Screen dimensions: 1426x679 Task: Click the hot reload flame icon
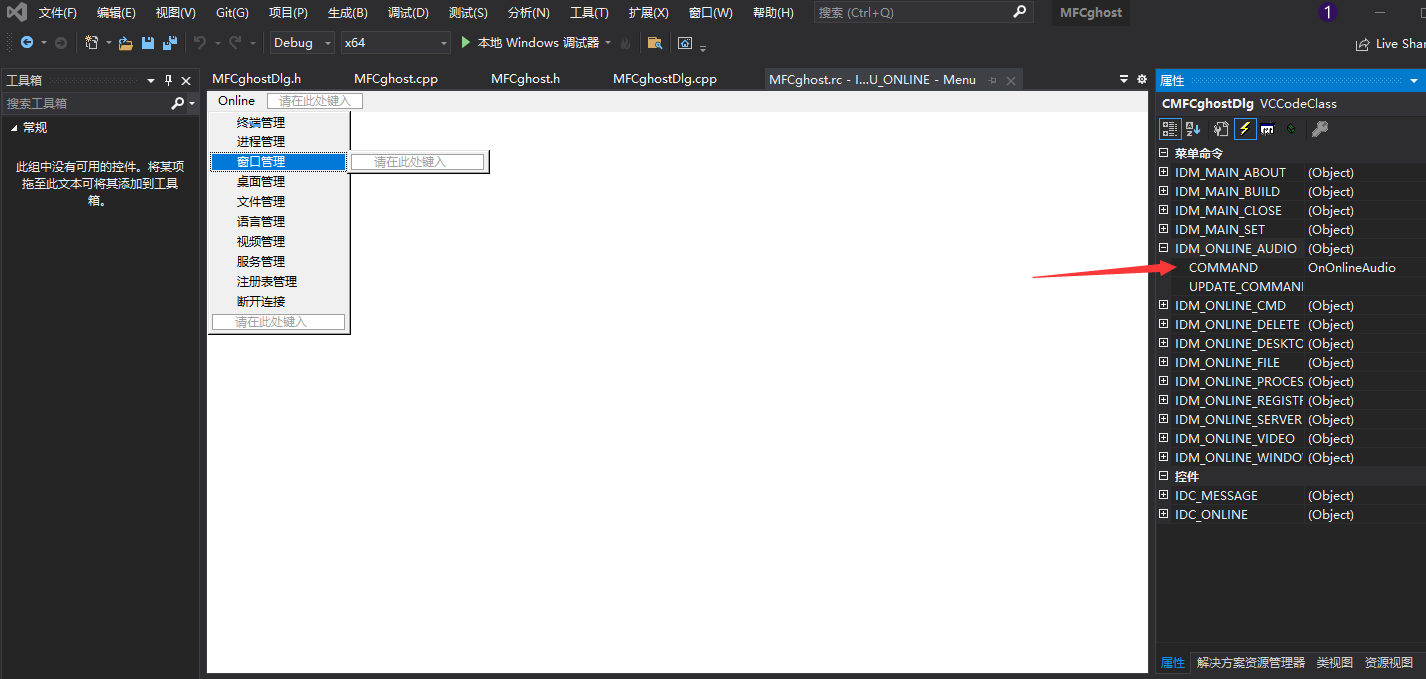626,43
